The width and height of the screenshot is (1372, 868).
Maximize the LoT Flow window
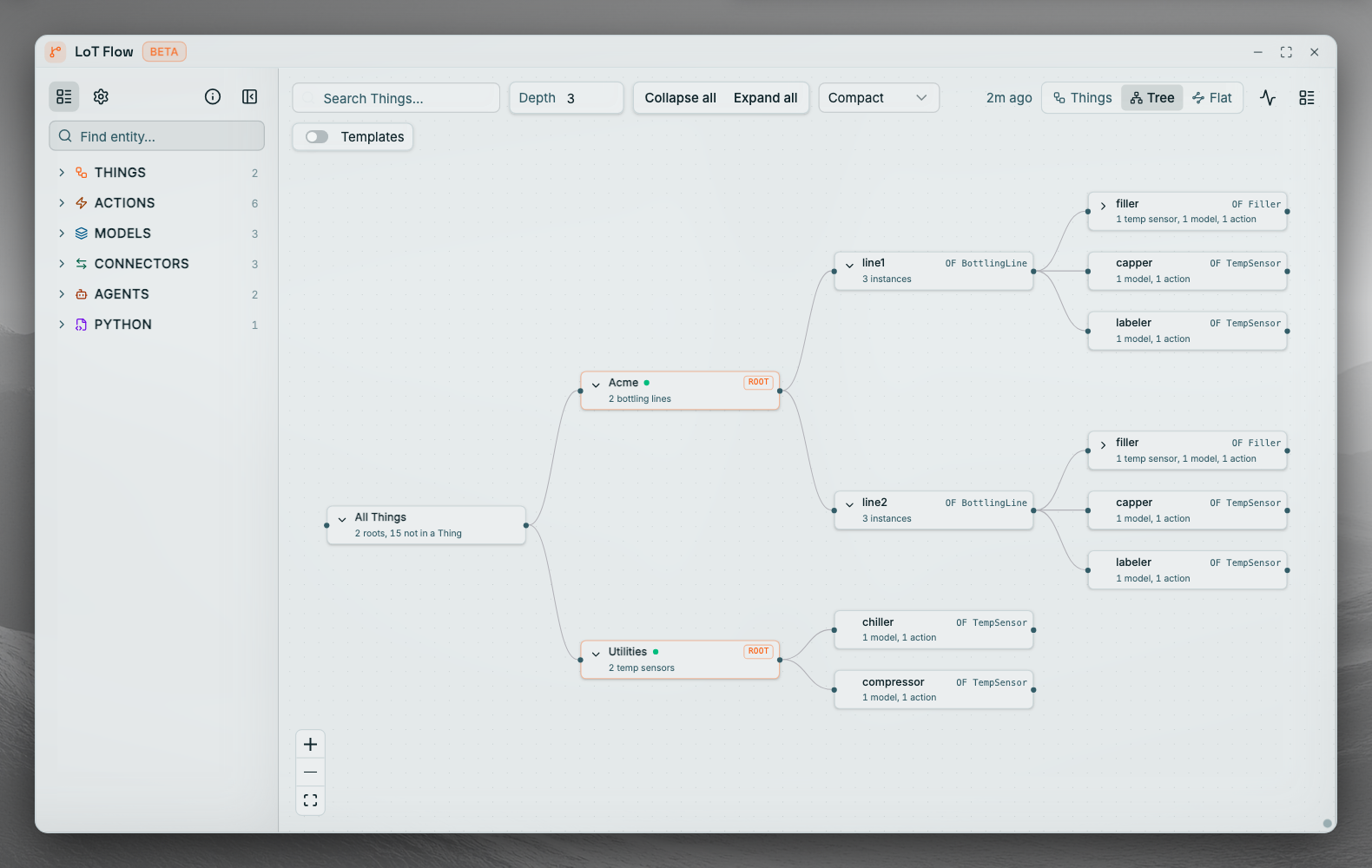pyautogui.click(x=1286, y=52)
